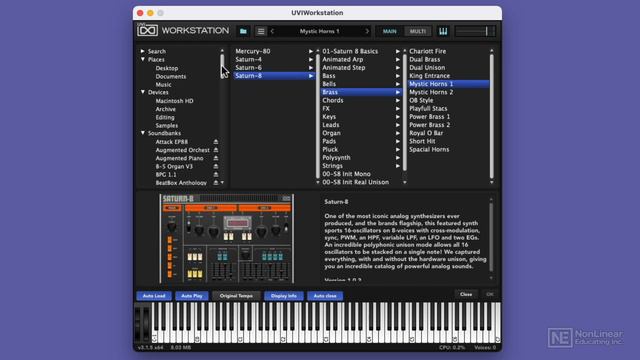This screenshot has width=640, height=360.
Task: Click the description panel scrollbar
Action: point(491,238)
